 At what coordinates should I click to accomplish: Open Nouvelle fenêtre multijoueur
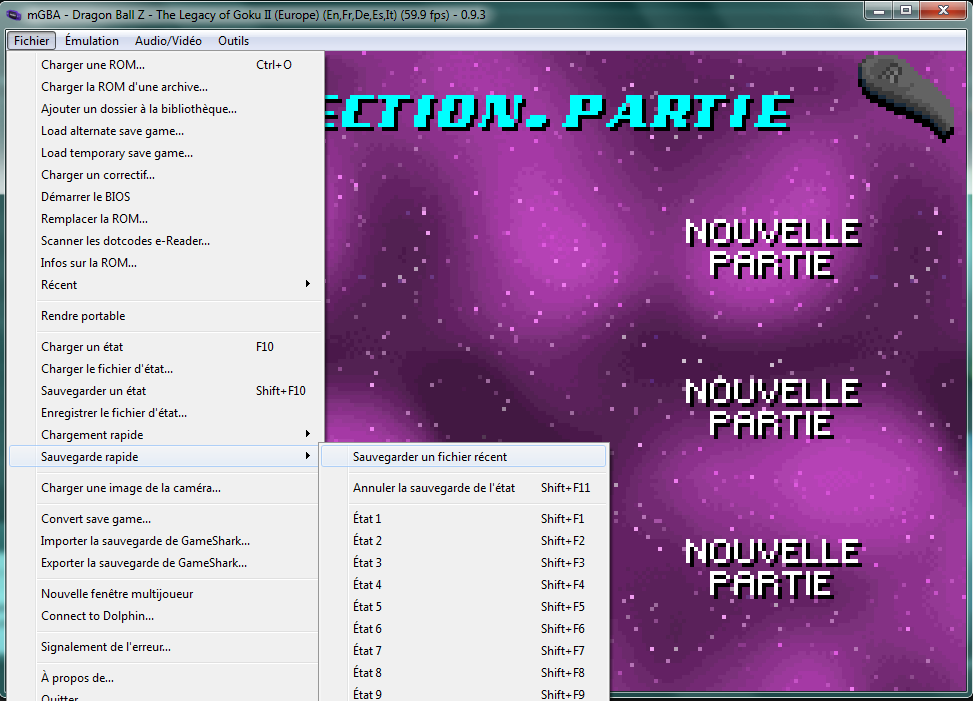click(166, 594)
